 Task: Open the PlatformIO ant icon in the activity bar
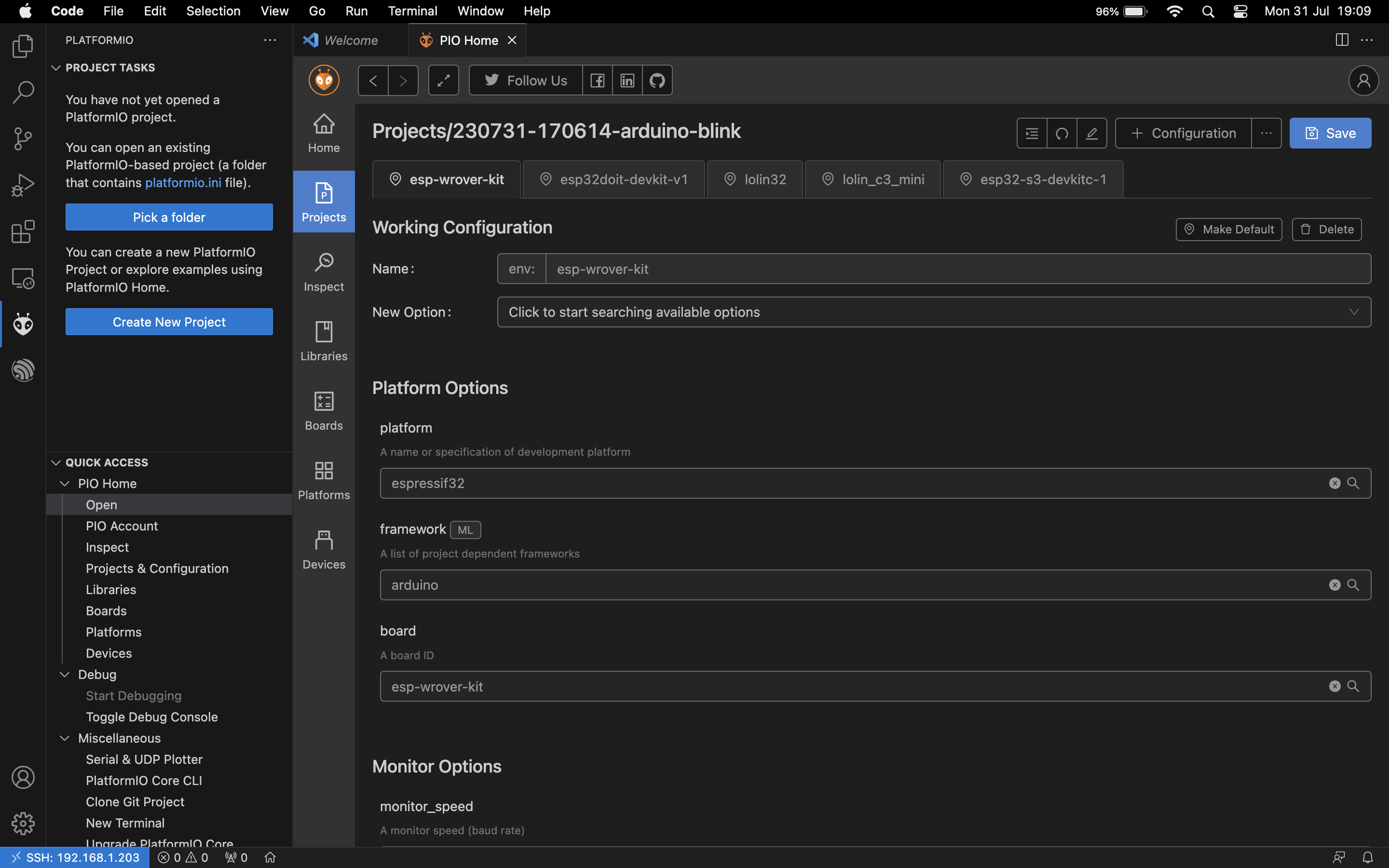point(23,323)
